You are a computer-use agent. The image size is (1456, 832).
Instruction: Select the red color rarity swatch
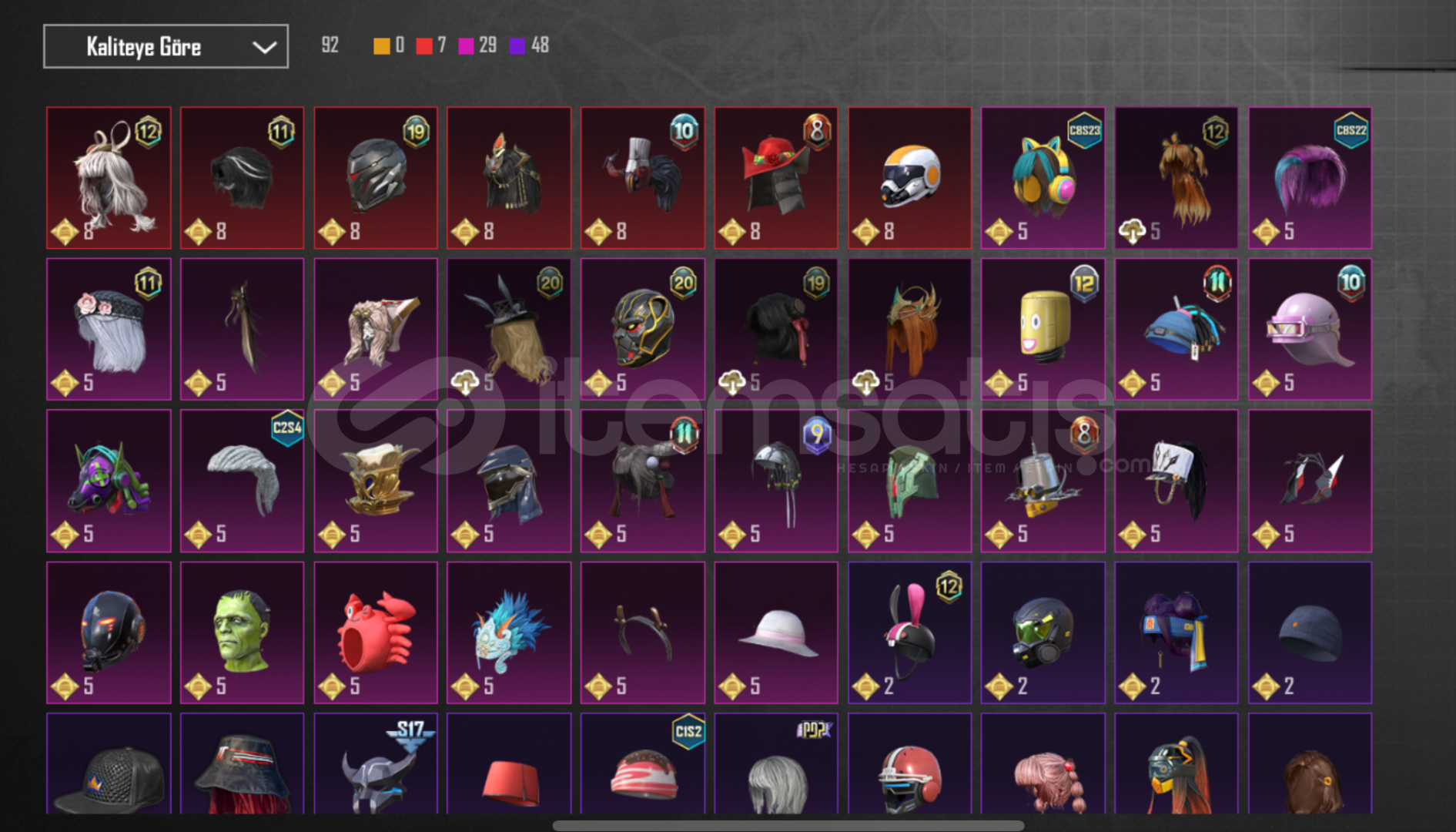(423, 46)
